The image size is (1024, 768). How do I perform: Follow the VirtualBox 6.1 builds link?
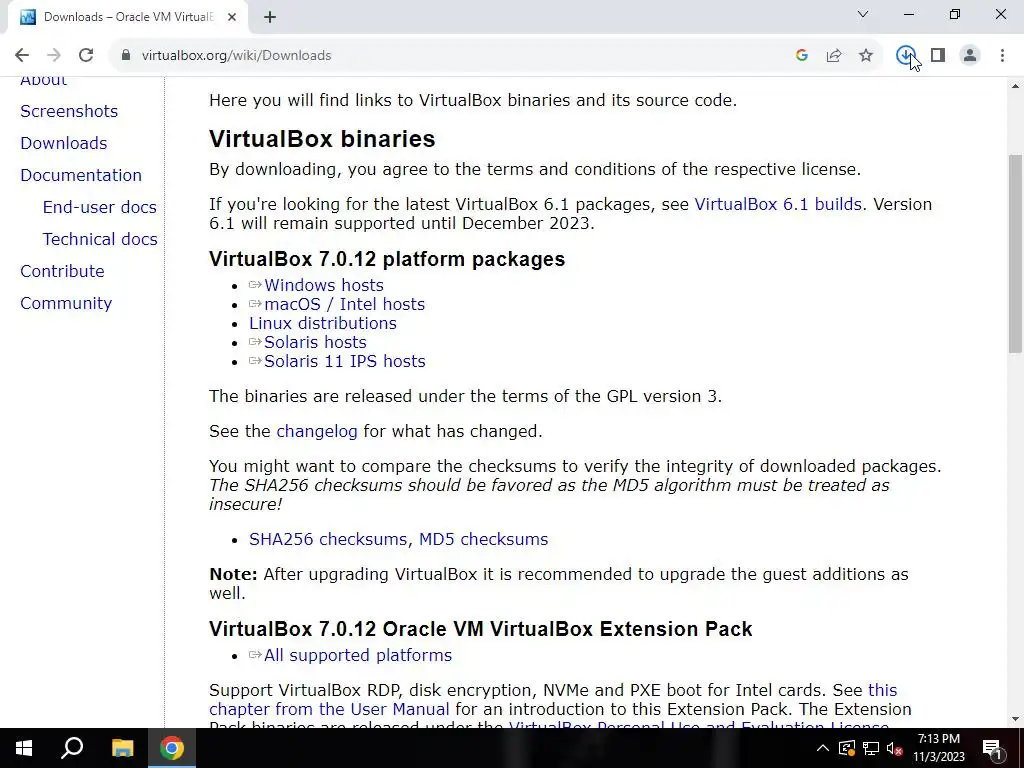point(778,204)
